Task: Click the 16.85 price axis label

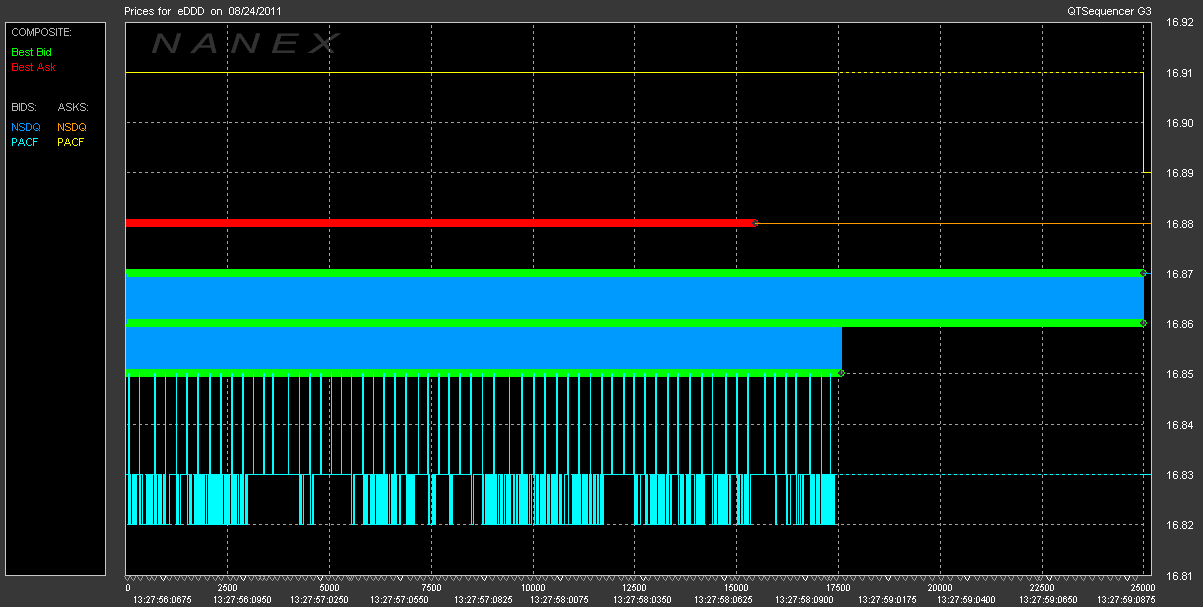Action: (x=1179, y=374)
